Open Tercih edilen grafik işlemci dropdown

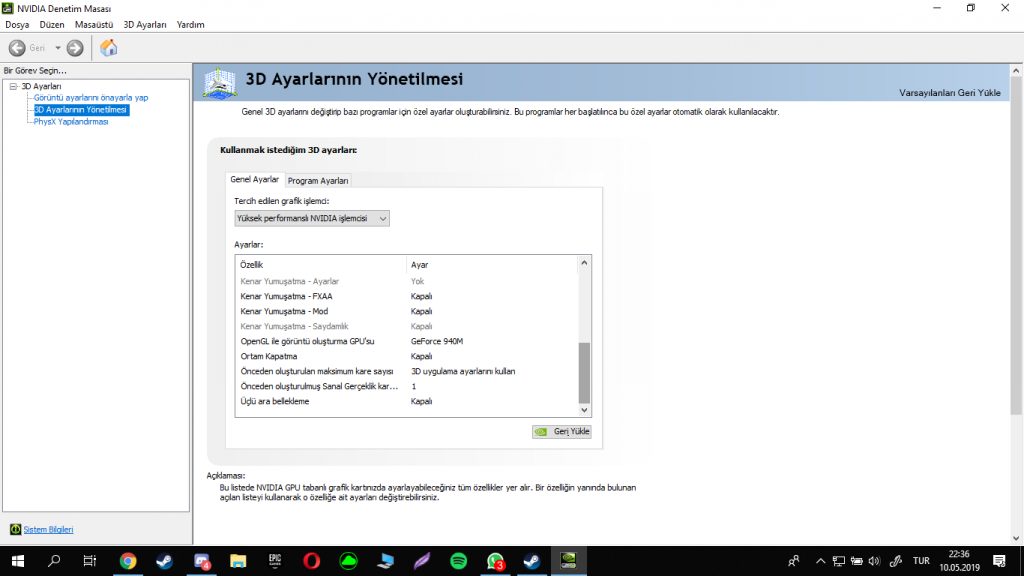pyautogui.click(x=312, y=219)
